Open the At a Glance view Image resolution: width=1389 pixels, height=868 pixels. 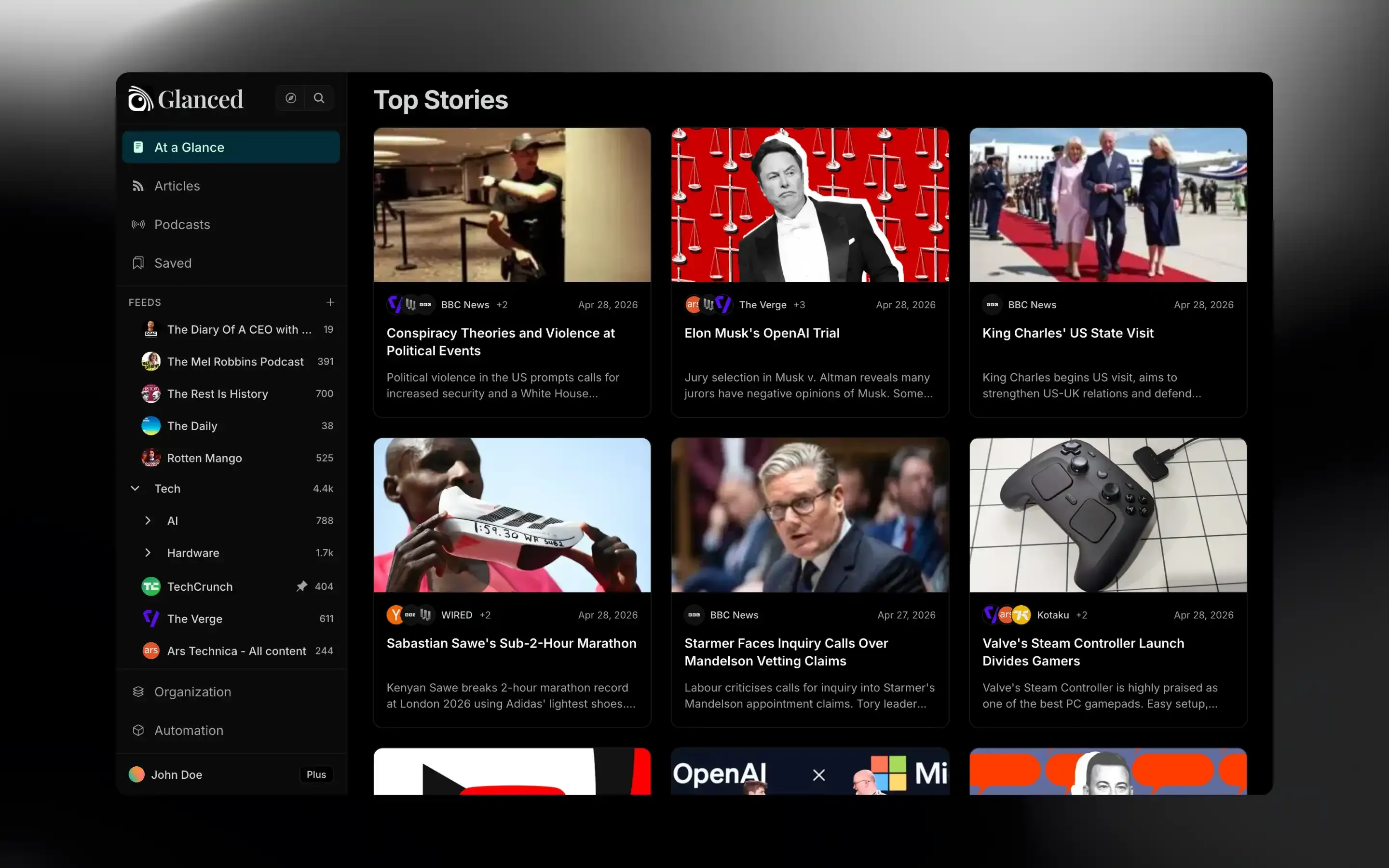231,148
